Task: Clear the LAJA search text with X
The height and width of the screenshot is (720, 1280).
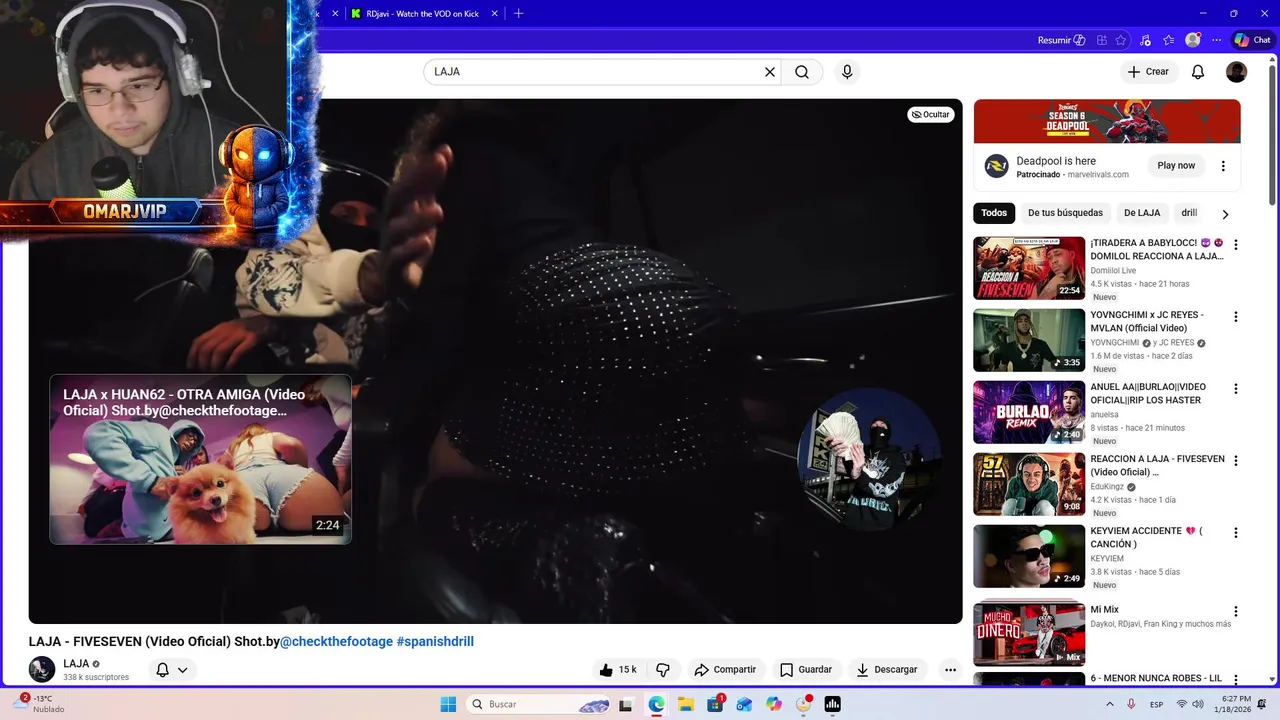Action: [770, 72]
